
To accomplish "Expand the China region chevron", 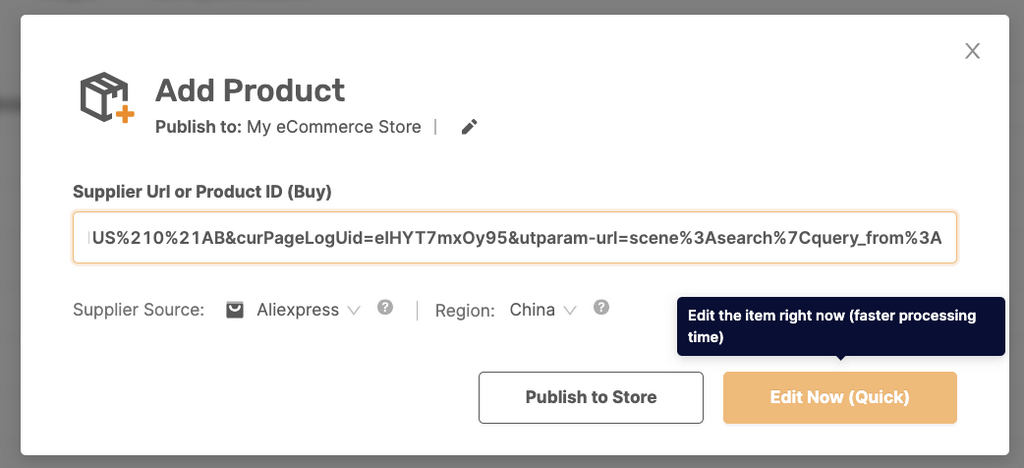I will point(569,311).
